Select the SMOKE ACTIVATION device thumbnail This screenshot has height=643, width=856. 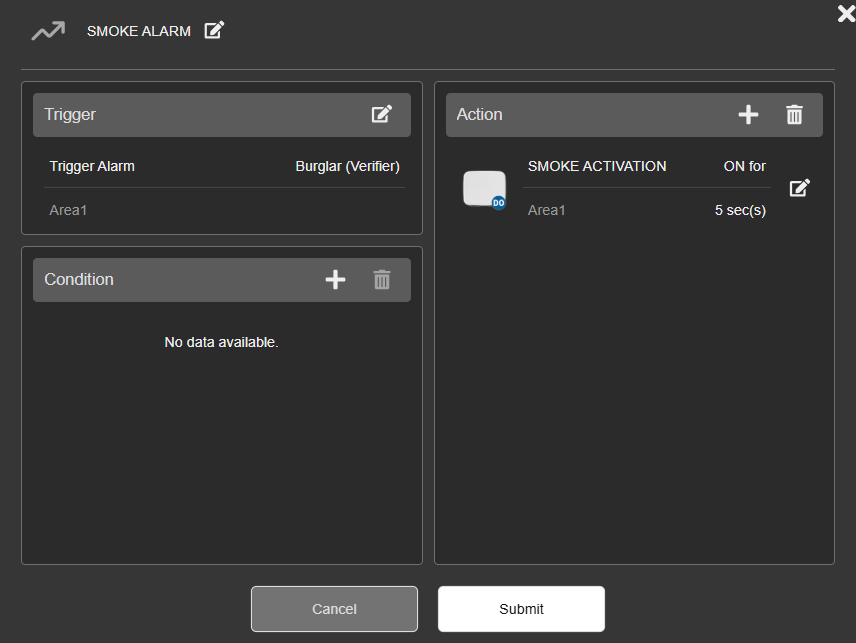click(484, 189)
